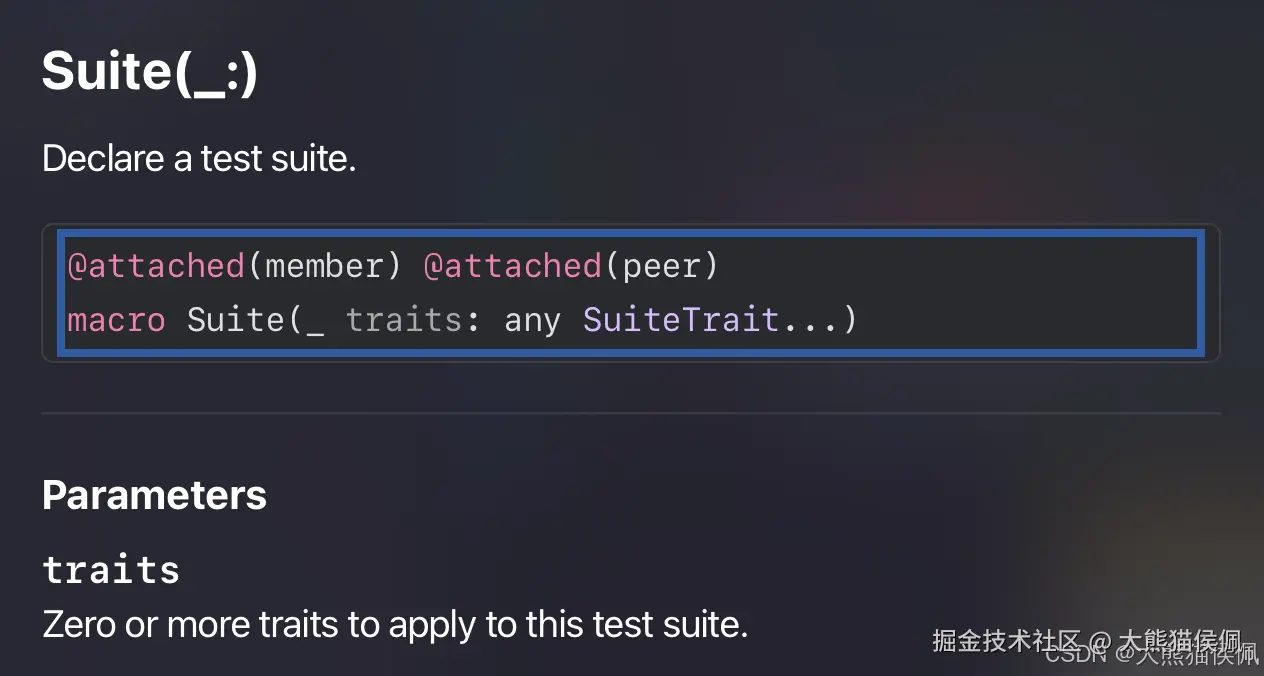
Task: Click the "any" keyword in the declaration
Action: [x=532, y=320]
